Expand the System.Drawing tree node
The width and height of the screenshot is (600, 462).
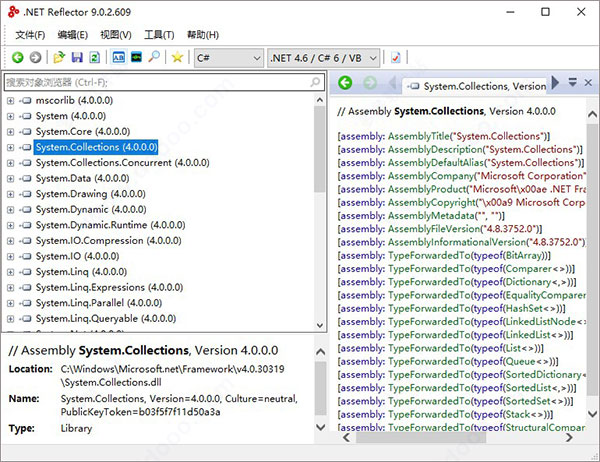tap(11, 193)
